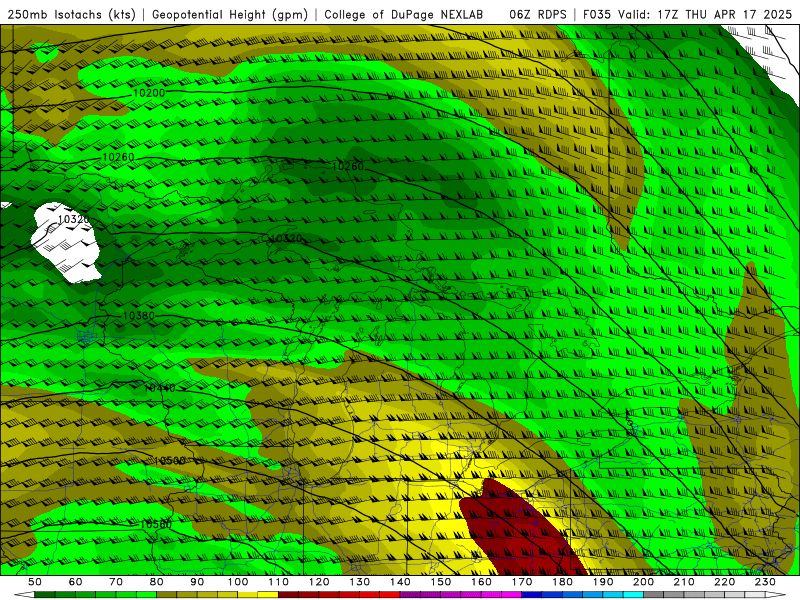
Task: Click the 130 value on the color scale
Action: click(360, 582)
